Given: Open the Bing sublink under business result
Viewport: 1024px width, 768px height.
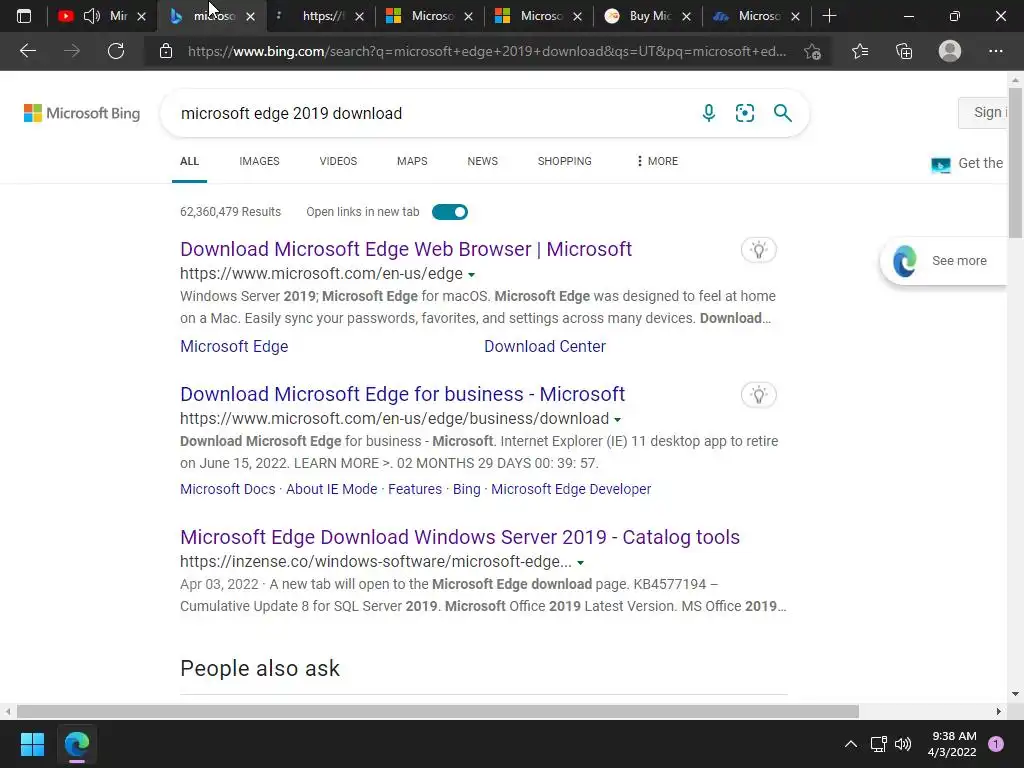Looking at the screenshot, I should [466, 489].
